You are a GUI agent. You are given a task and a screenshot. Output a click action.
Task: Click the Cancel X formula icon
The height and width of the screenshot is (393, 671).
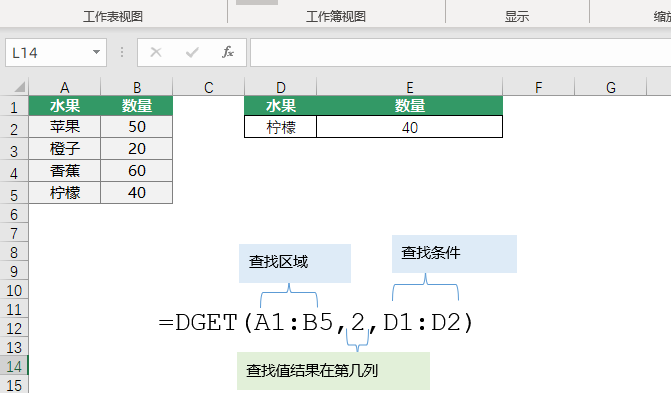(156, 52)
